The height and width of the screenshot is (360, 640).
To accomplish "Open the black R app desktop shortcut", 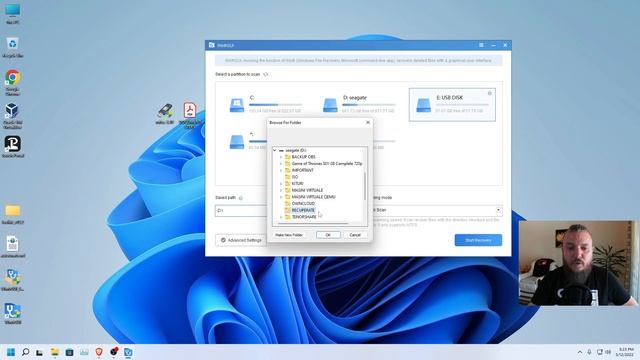I will (13, 147).
